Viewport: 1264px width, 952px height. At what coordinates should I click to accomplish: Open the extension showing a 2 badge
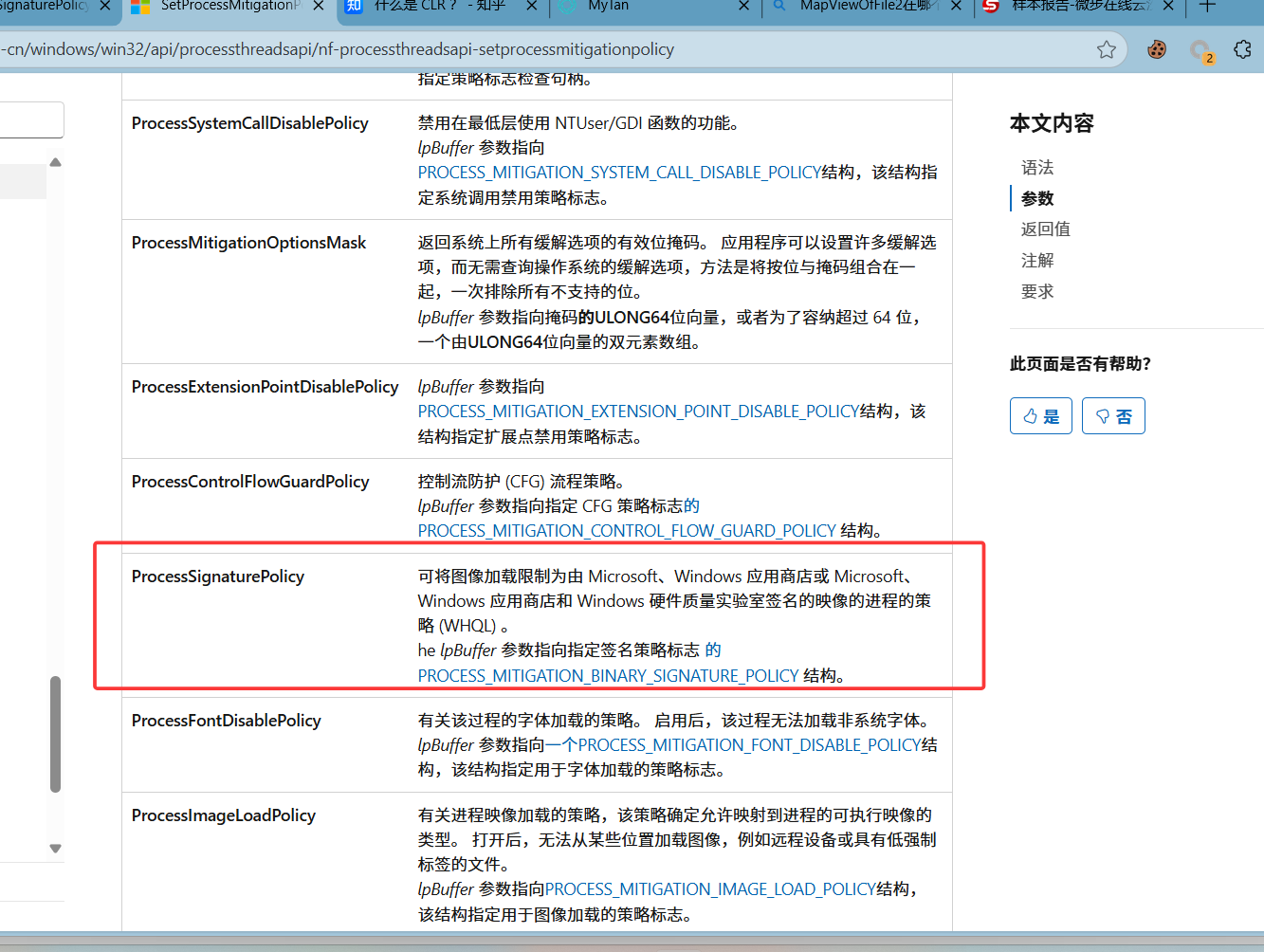(x=1201, y=51)
